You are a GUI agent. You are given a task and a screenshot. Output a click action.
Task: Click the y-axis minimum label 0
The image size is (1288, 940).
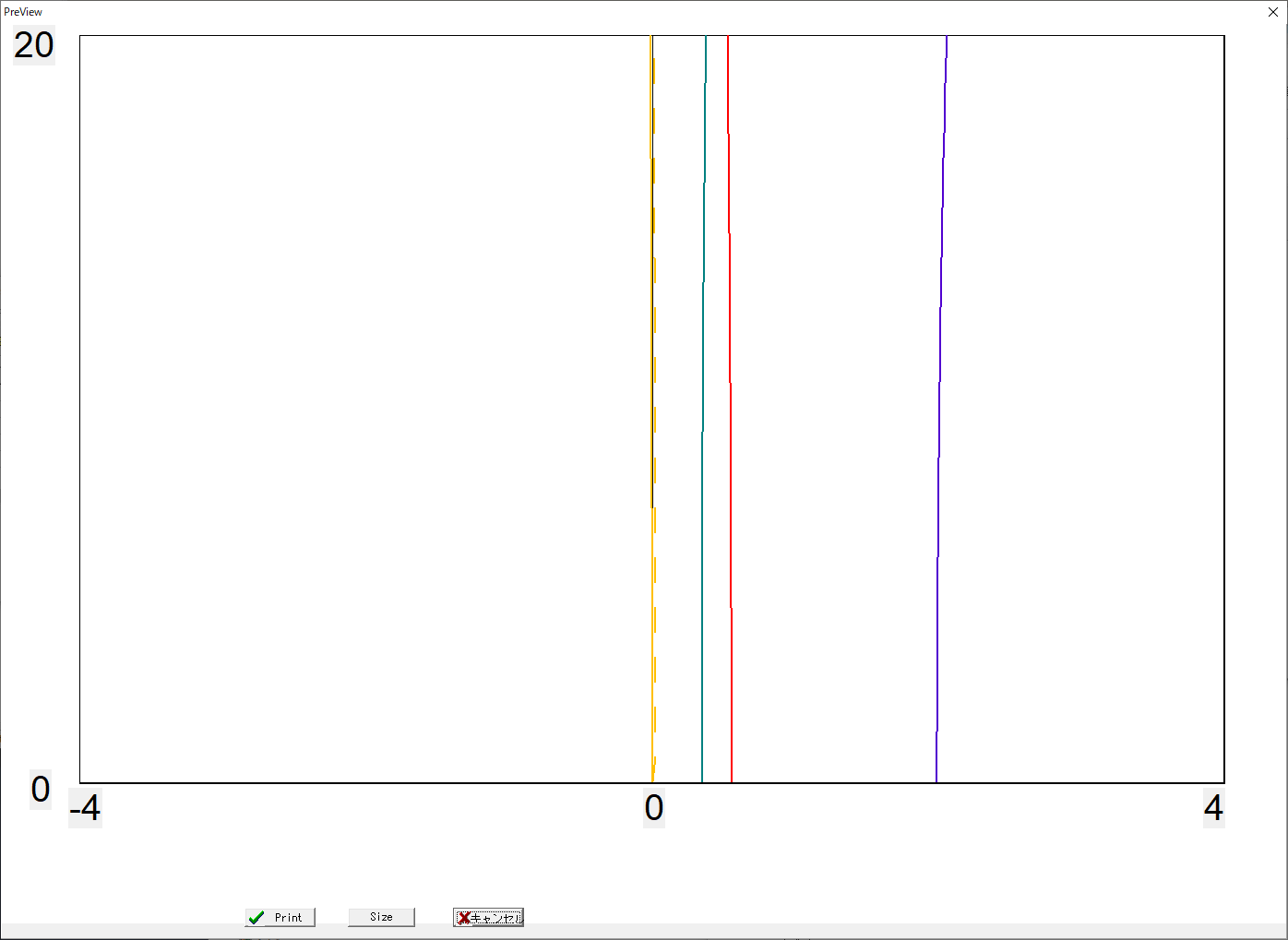(x=41, y=790)
